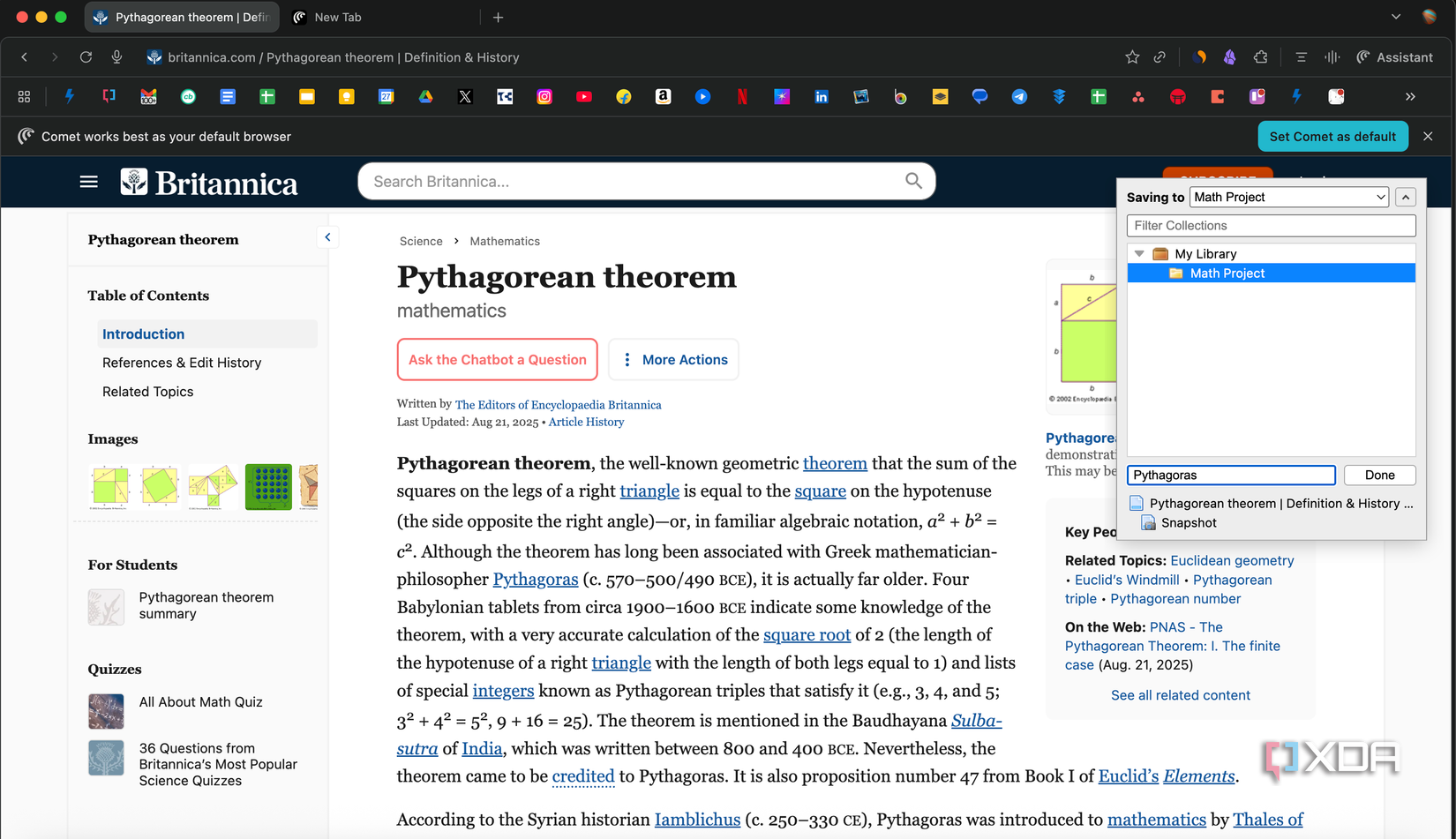Click the Britannica search magnifier icon

click(x=913, y=181)
